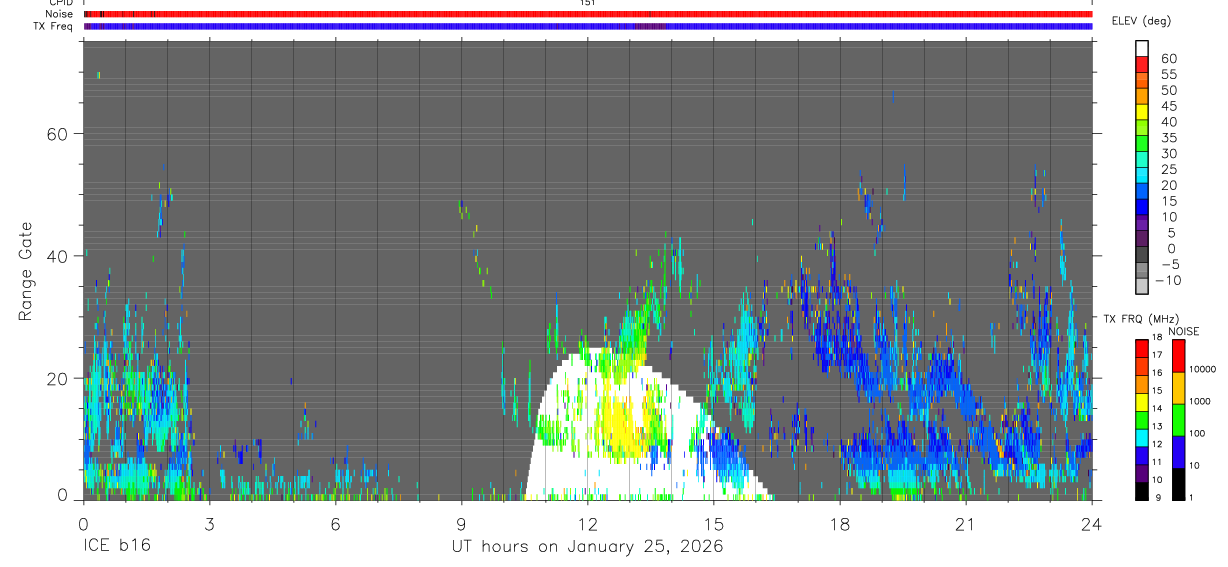Viewport: 1228px width, 567px height.
Task: Click the UT hours tick label 6
Action: point(335,523)
